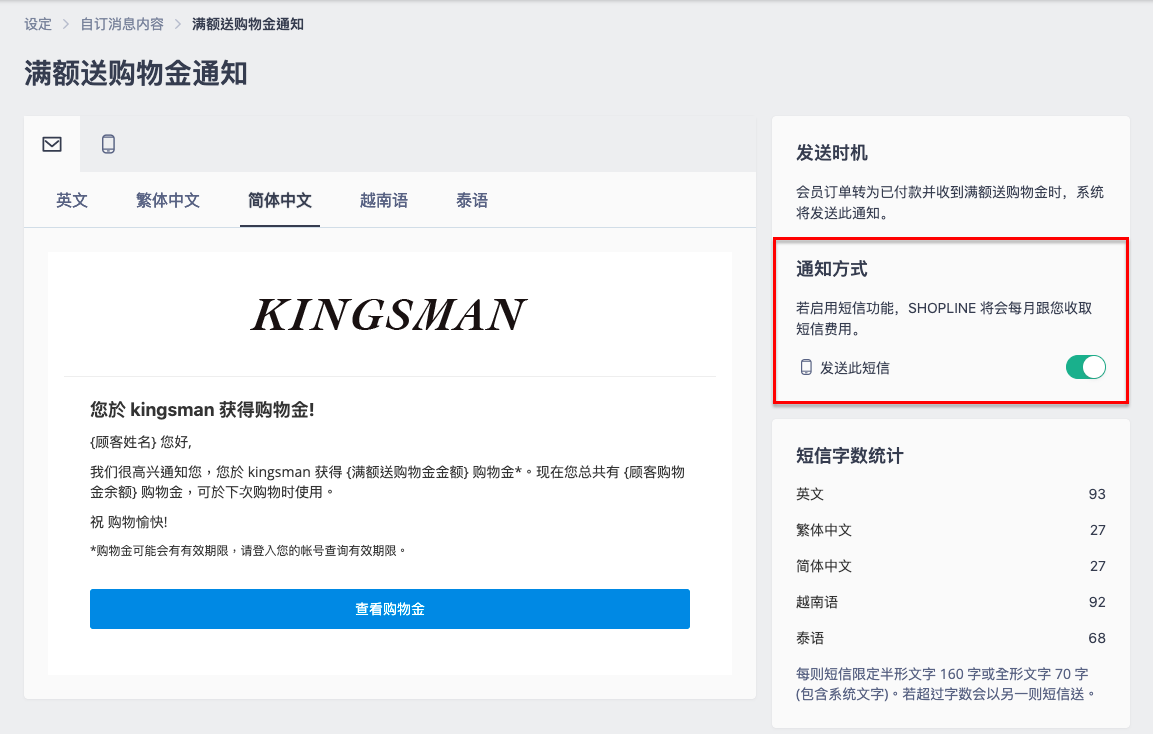Click the 越南语 92 count row
The image size is (1153, 734).
click(951, 602)
